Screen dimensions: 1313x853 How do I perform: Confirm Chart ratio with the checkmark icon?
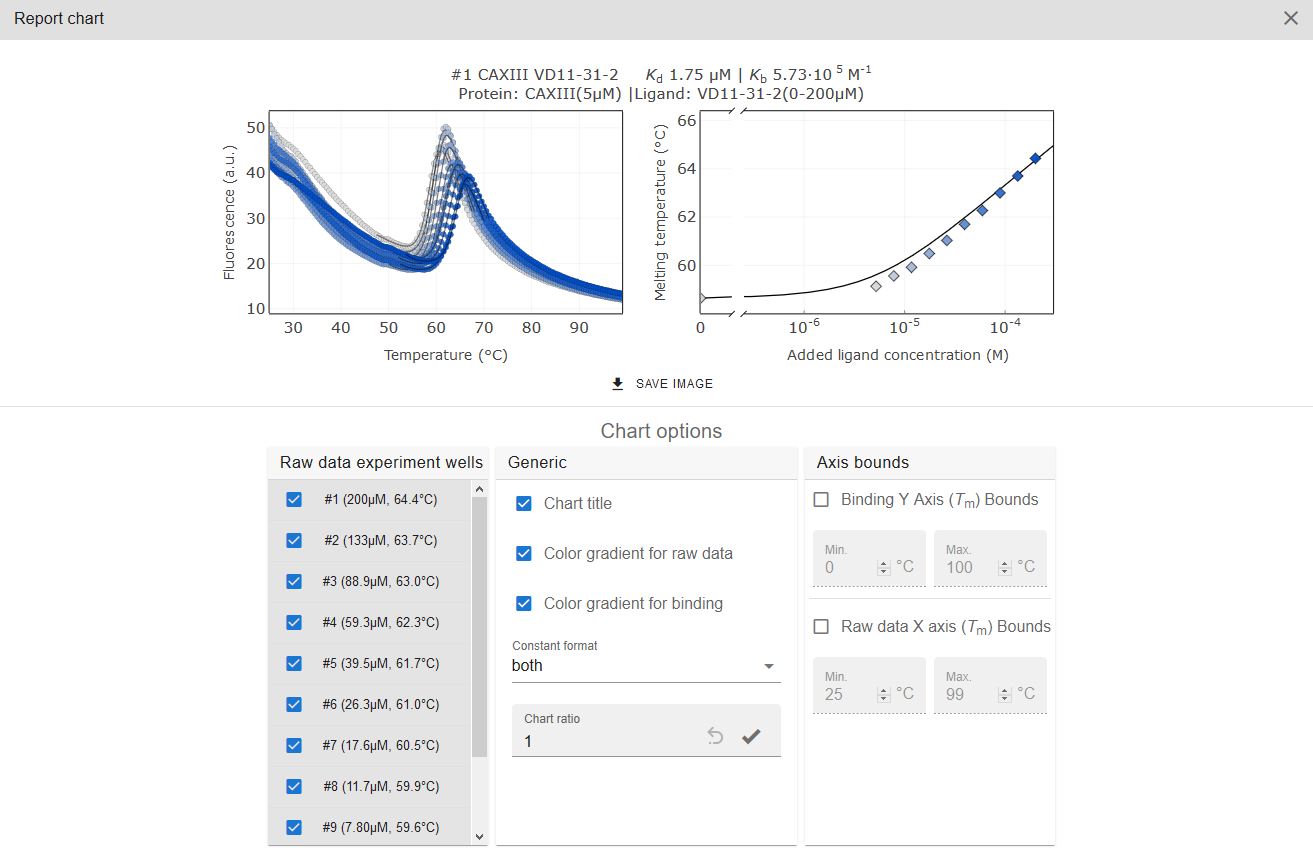pyautogui.click(x=751, y=737)
